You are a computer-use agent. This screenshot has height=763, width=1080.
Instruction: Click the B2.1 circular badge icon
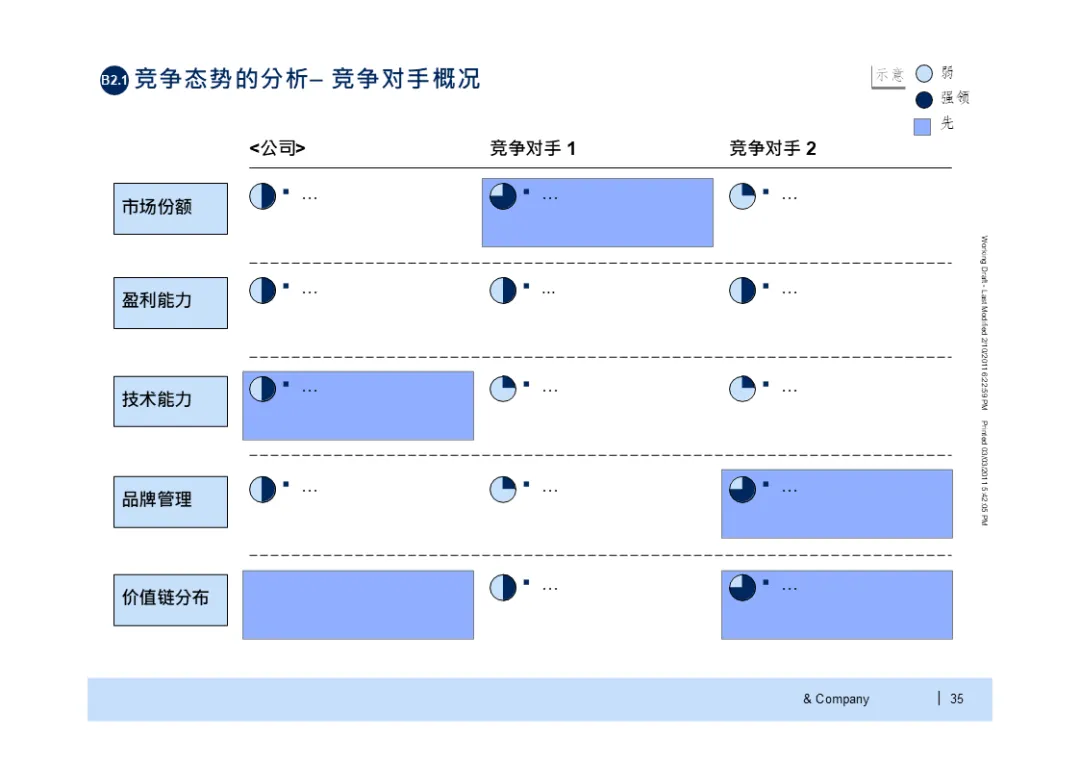114,80
